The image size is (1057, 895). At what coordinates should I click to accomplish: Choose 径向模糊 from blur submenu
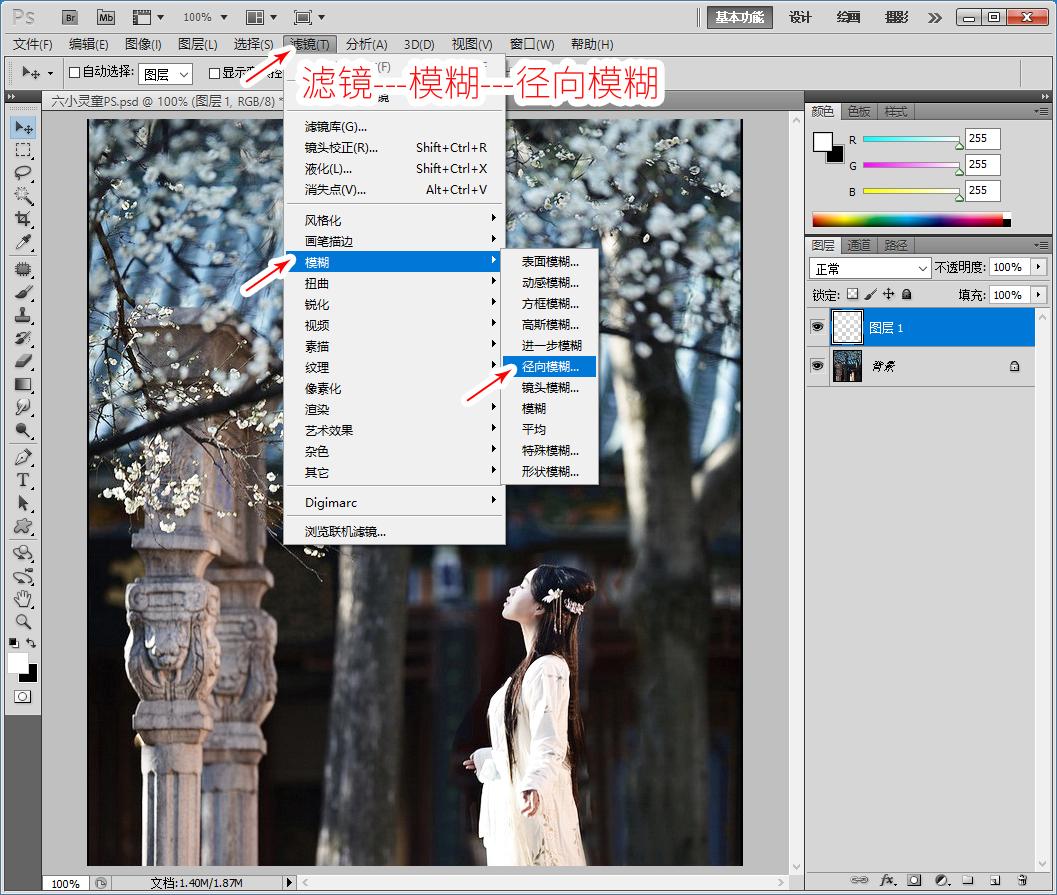(x=549, y=366)
